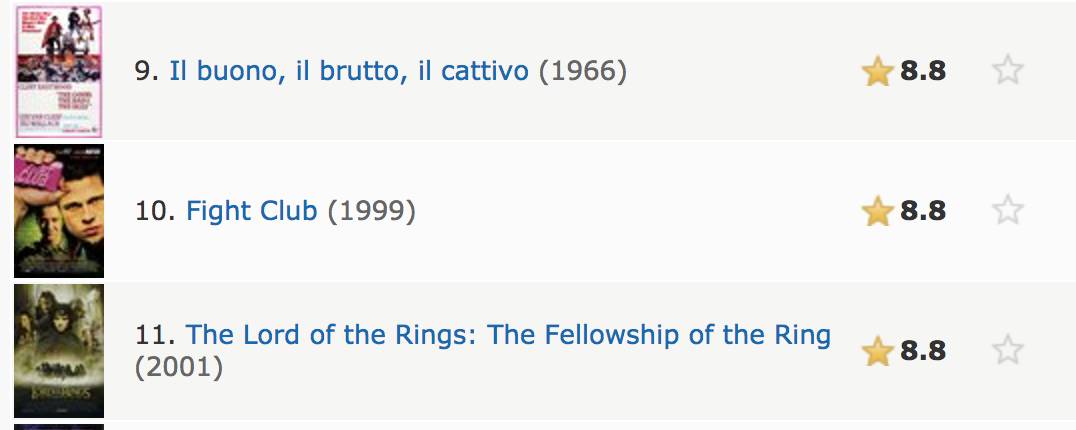Click the empty rate star for Fight Club
The width and height of the screenshot is (1076, 430).
tap(1007, 210)
